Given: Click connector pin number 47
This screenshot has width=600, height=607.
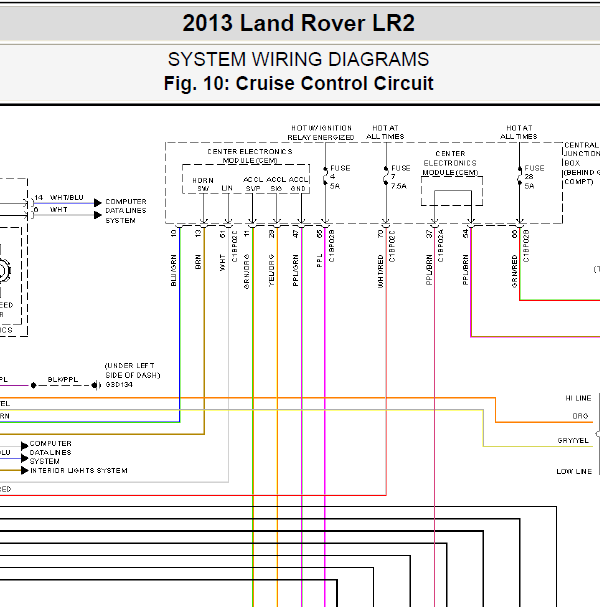Looking at the screenshot, I should pyautogui.click(x=296, y=234).
